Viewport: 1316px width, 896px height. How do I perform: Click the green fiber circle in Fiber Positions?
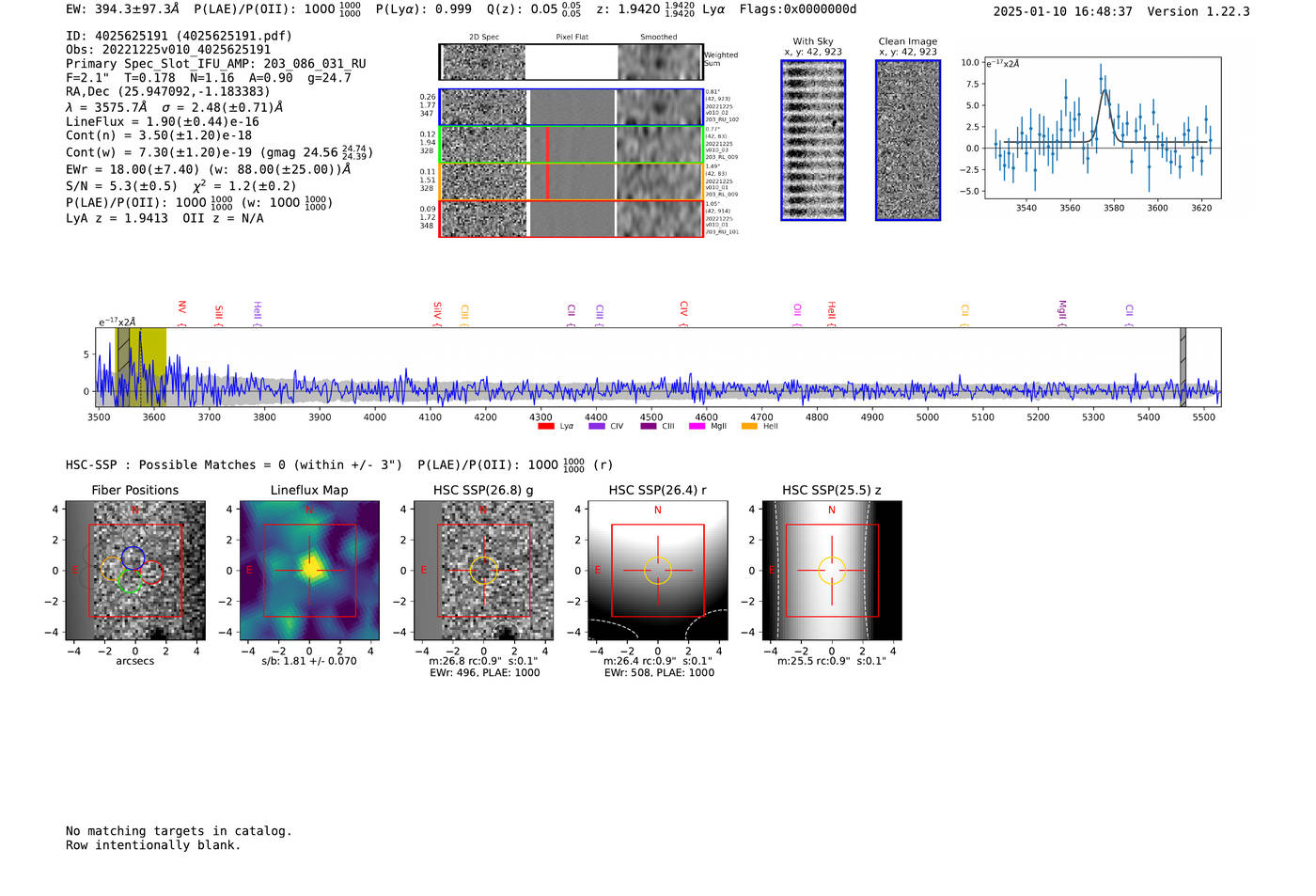pos(130,581)
